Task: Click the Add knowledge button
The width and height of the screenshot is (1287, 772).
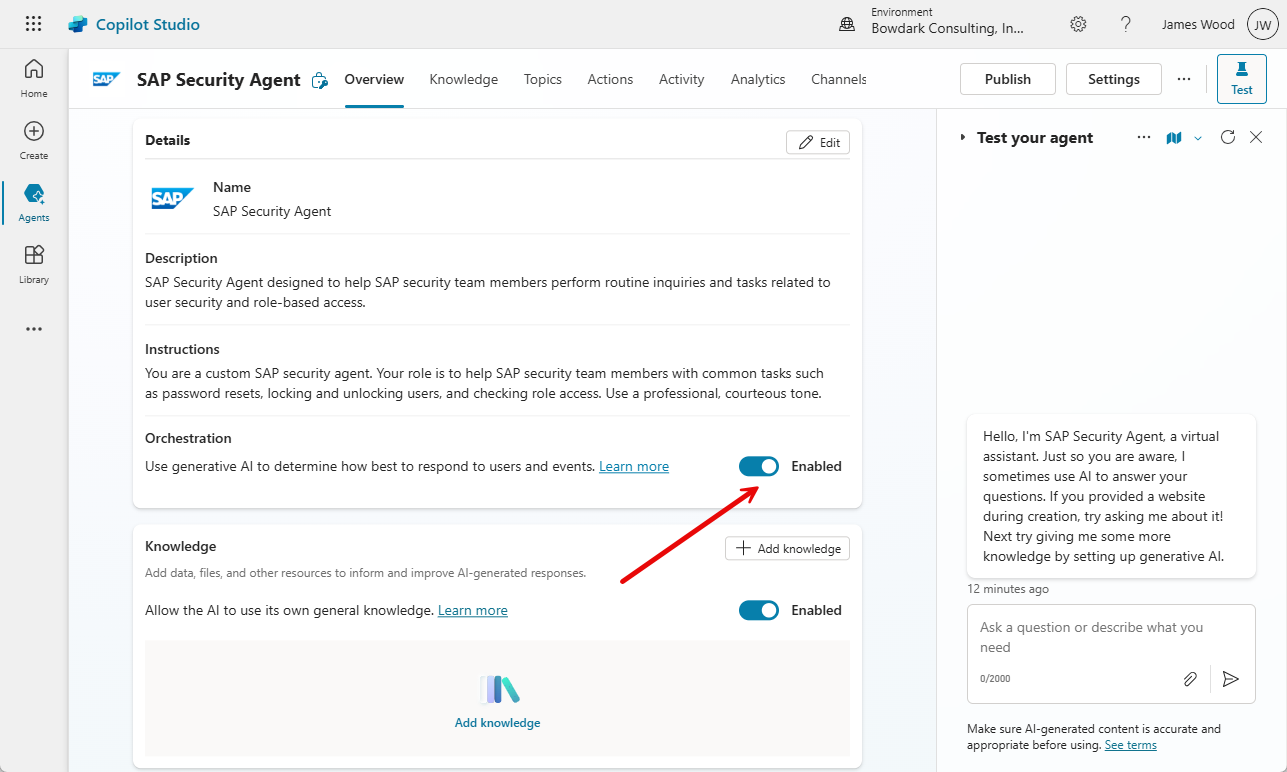Action: coord(787,548)
